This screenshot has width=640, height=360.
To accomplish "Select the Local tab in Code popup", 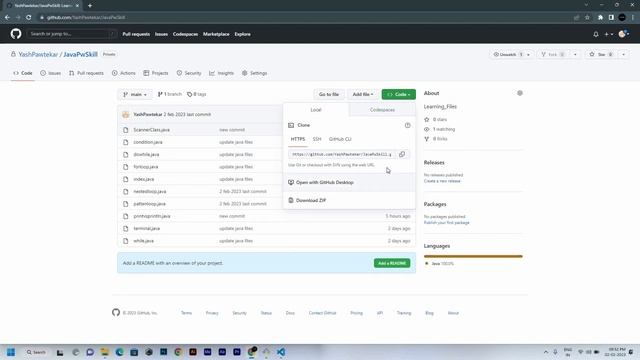I will pos(316,110).
